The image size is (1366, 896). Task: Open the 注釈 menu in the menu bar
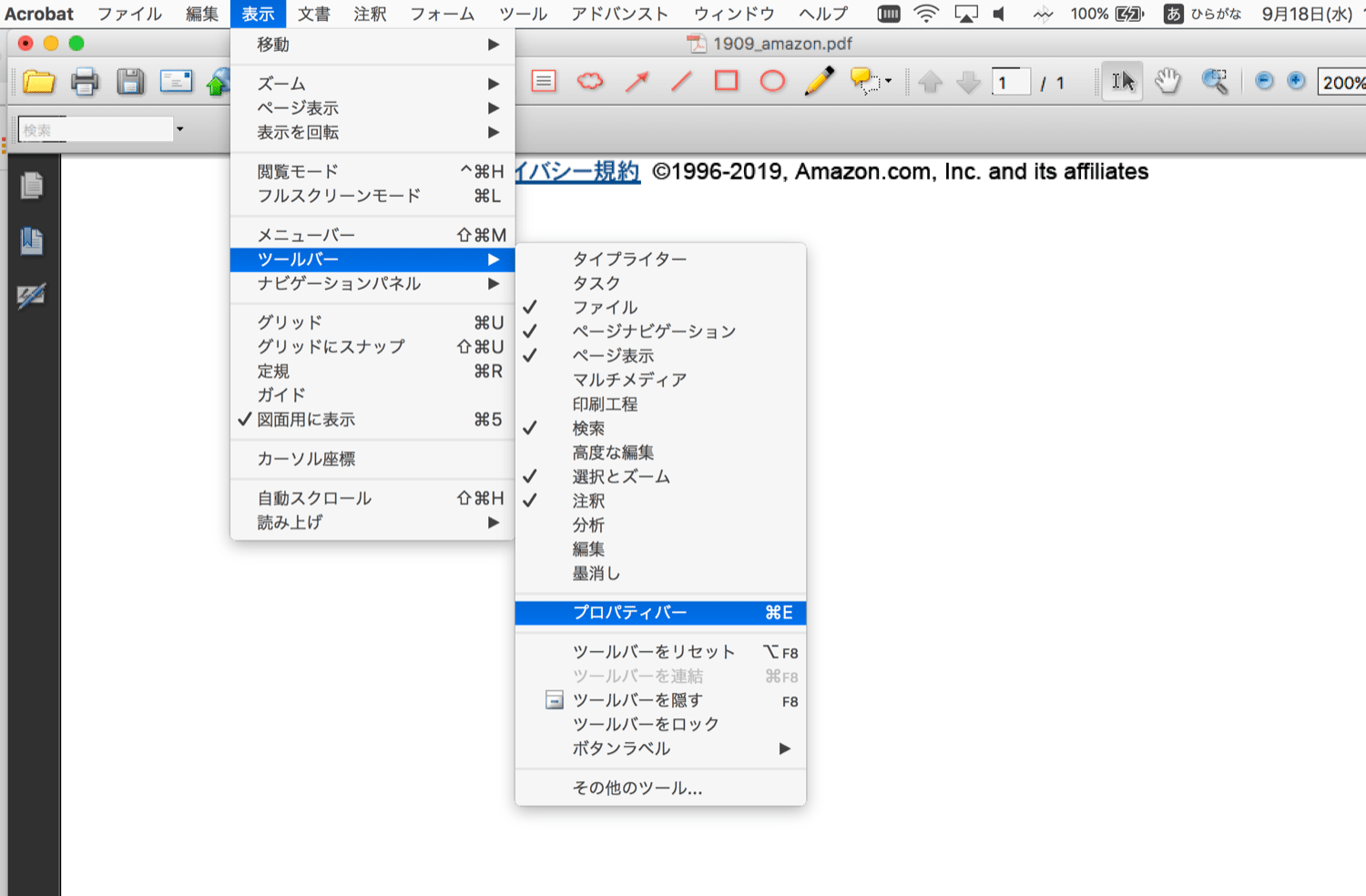click(370, 14)
